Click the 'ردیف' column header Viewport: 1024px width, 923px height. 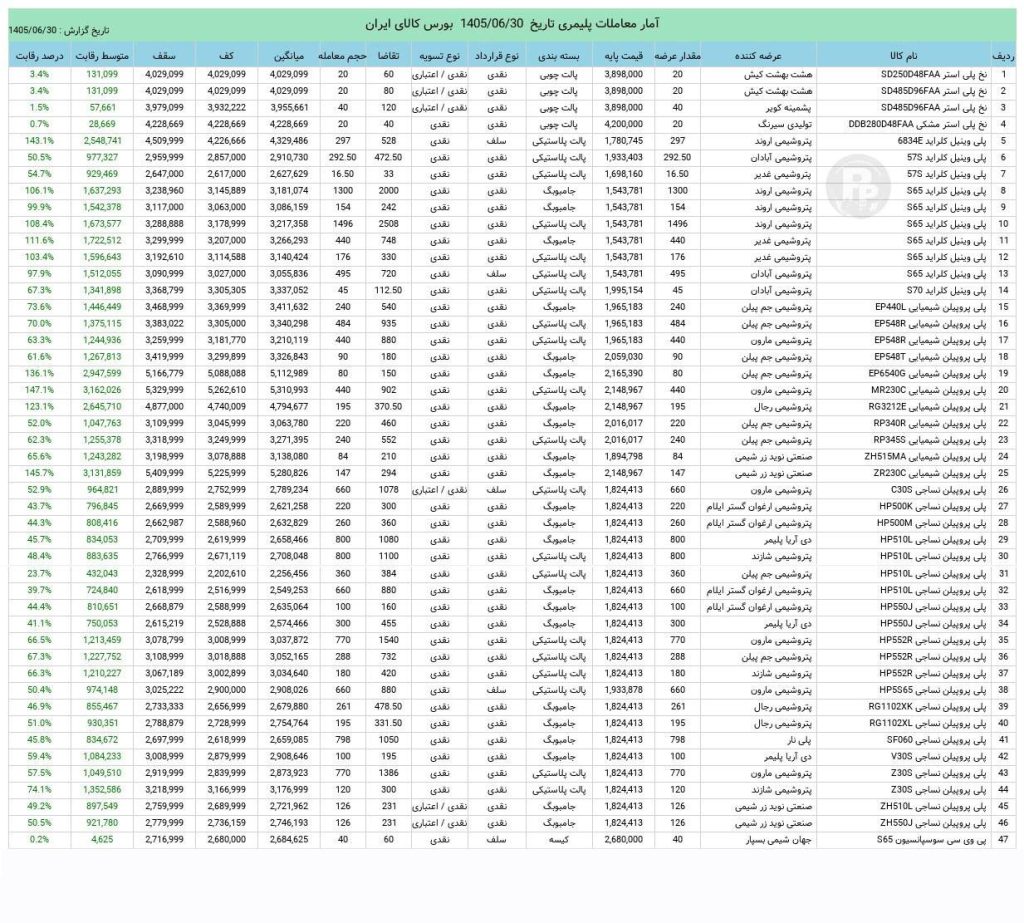coord(1003,56)
